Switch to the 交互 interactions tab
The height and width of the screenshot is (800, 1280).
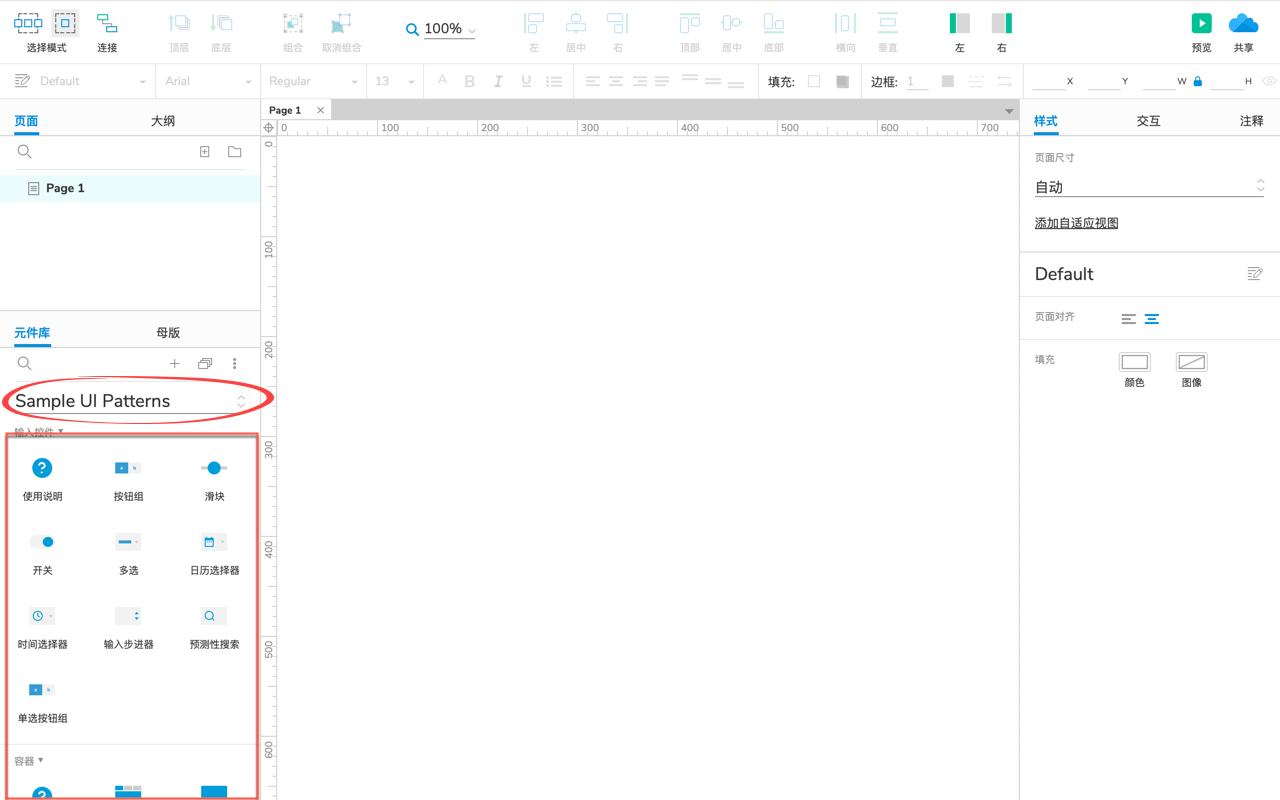point(1148,121)
